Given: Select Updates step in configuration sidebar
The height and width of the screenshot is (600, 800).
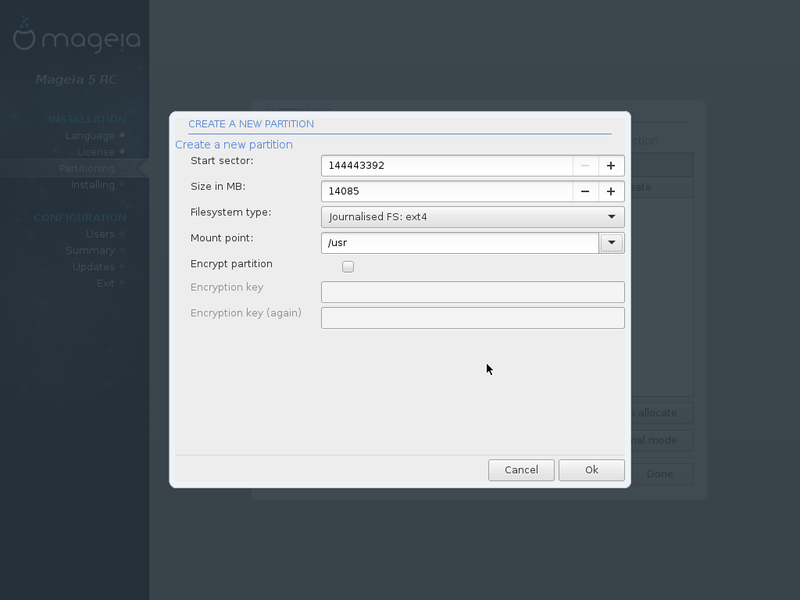Looking at the screenshot, I should tap(93, 267).
